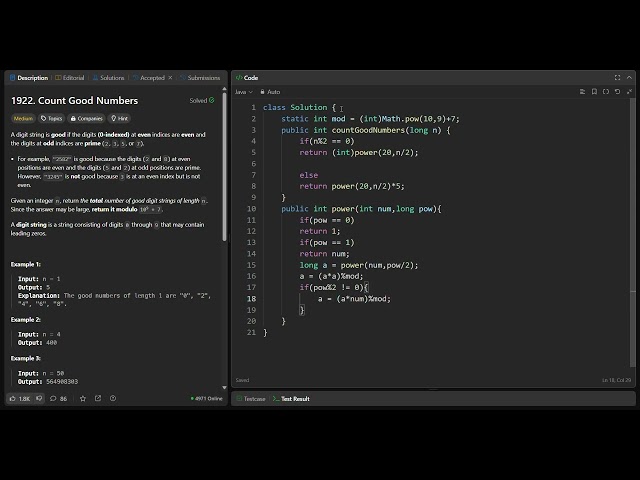Open the Accepted tab
This screenshot has height=480, width=640.
[149, 78]
